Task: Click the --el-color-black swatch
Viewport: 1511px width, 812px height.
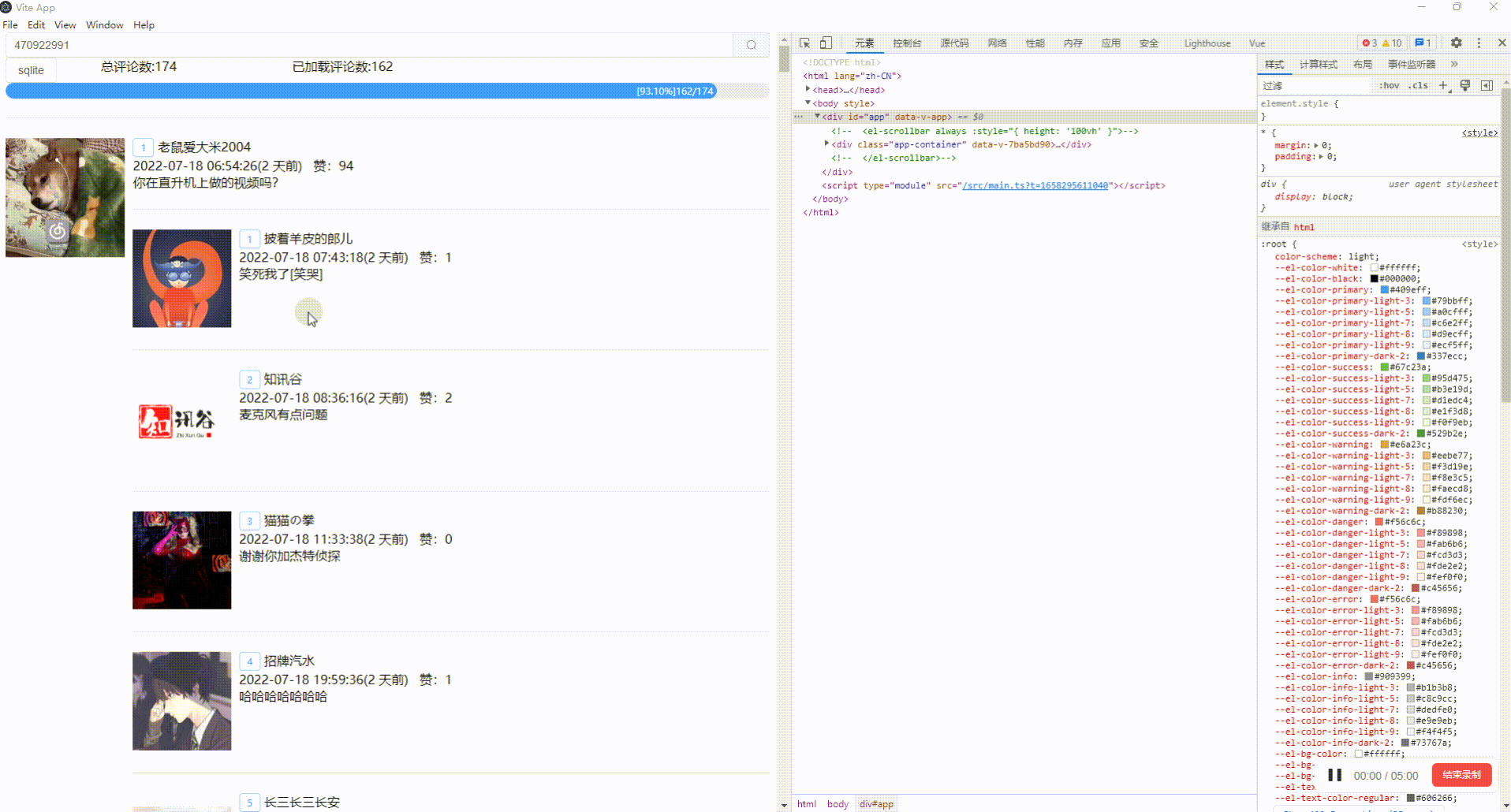Action: click(x=1374, y=278)
